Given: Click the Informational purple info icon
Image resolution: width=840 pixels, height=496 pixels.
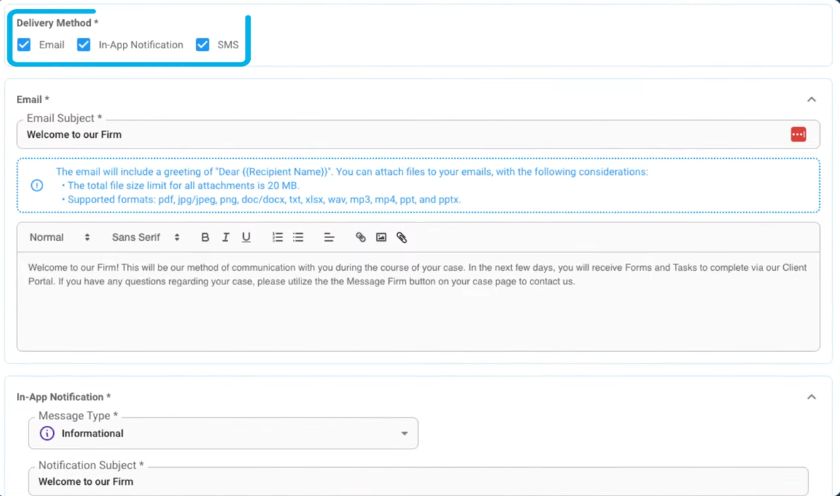Looking at the screenshot, I should click(x=47, y=433).
